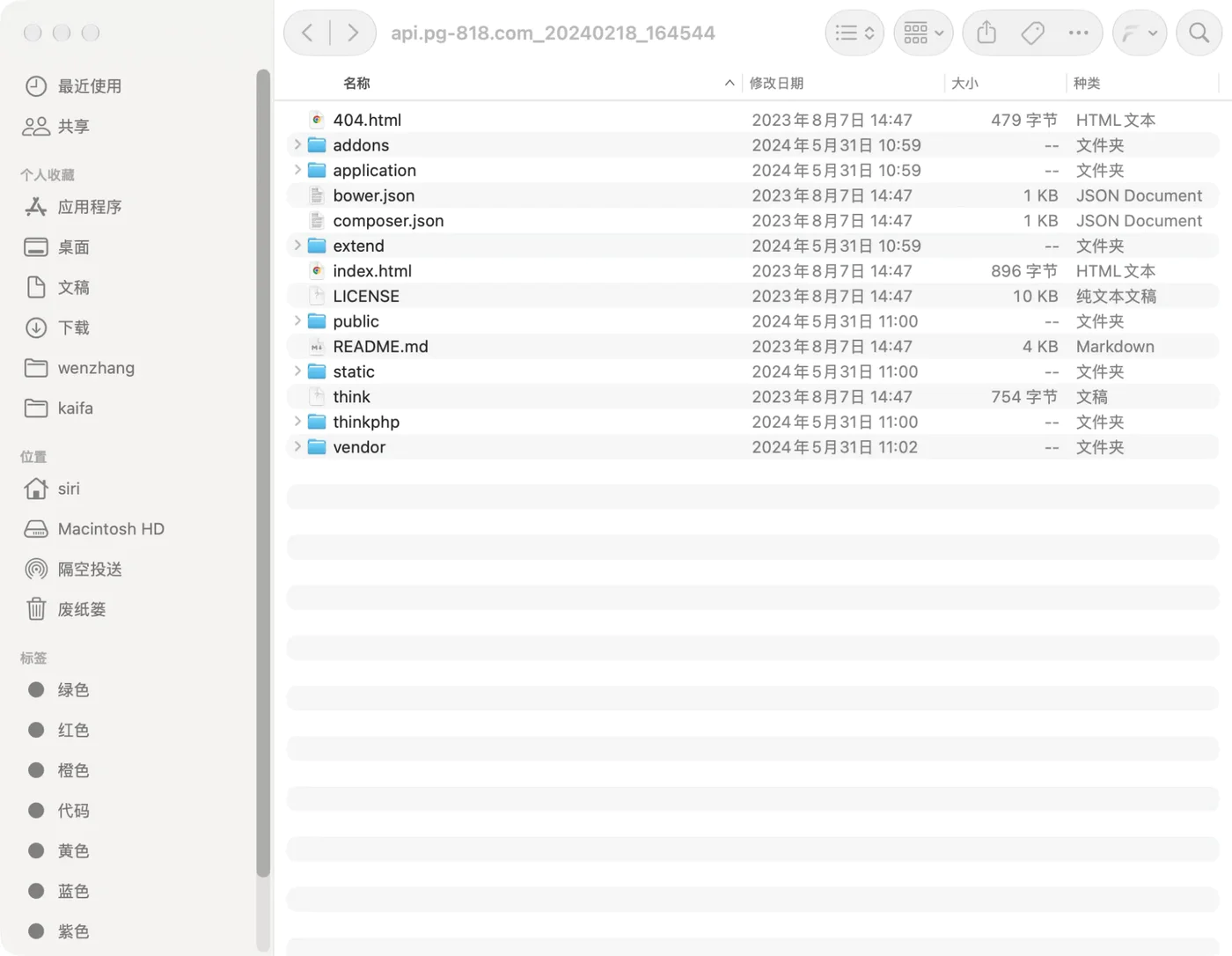Click the Share toolbar icon
This screenshot has height=956, width=1232.
(x=986, y=33)
